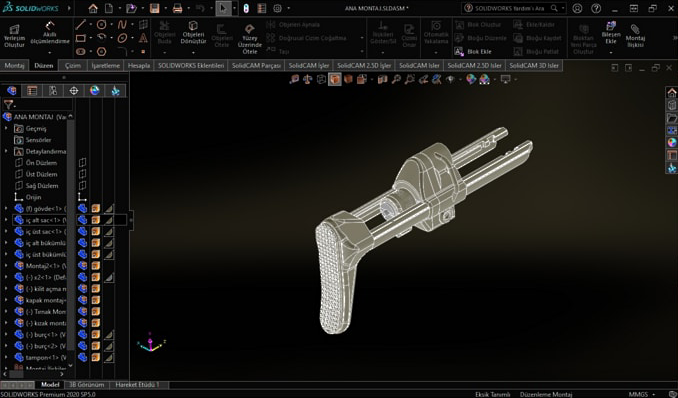The width and height of the screenshot is (678, 398).
Task: Expand the Geçmiş folder in the tree
Action: pyautogui.click(x=6, y=128)
